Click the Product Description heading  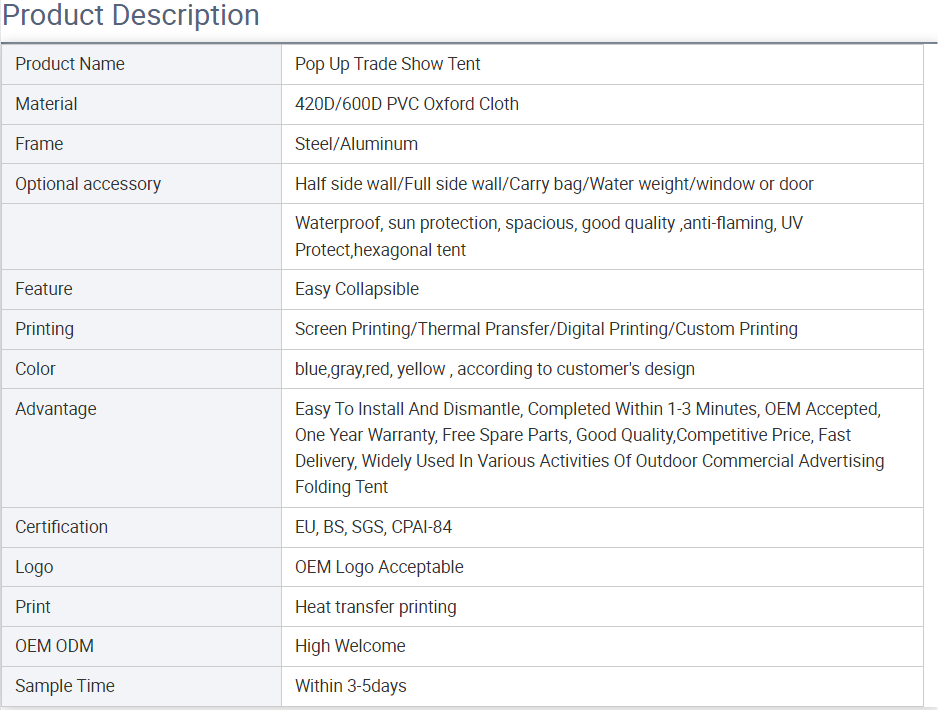(131, 15)
